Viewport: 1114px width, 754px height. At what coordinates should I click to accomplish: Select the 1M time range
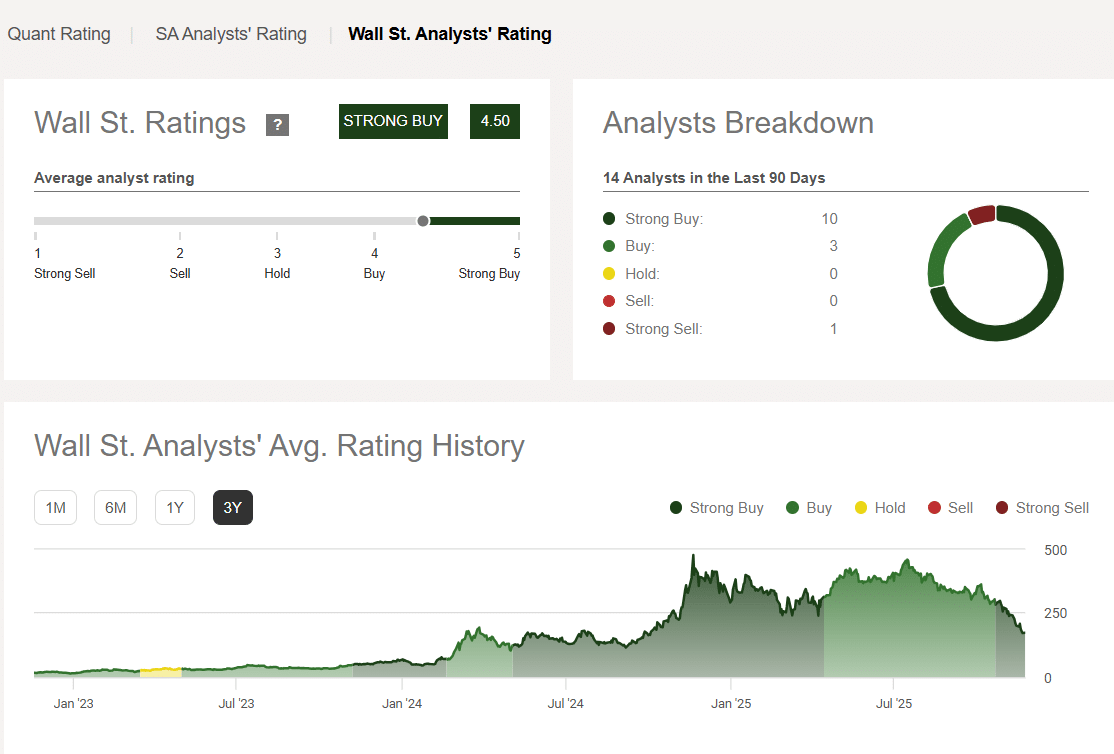pos(56,508)
